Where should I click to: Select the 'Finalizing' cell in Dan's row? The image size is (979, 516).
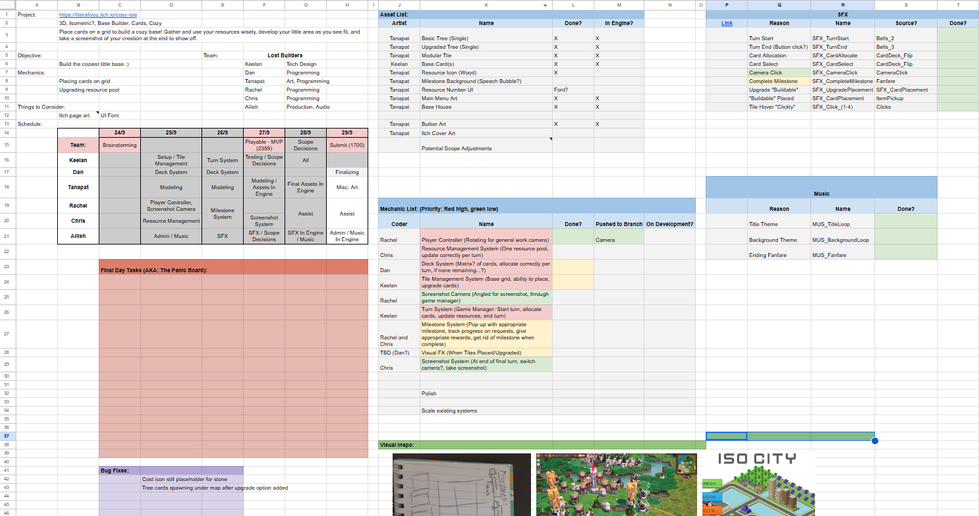click(x=347, y=172)
